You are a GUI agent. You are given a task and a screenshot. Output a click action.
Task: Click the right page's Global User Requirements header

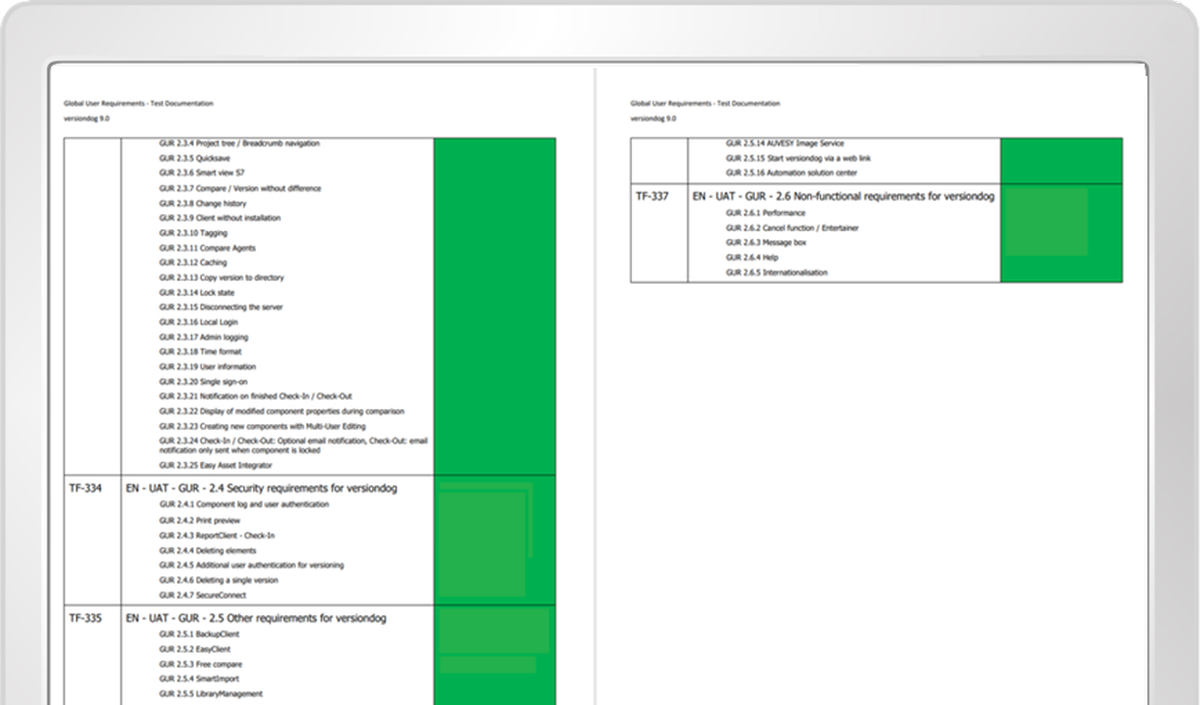click(705, 104)
